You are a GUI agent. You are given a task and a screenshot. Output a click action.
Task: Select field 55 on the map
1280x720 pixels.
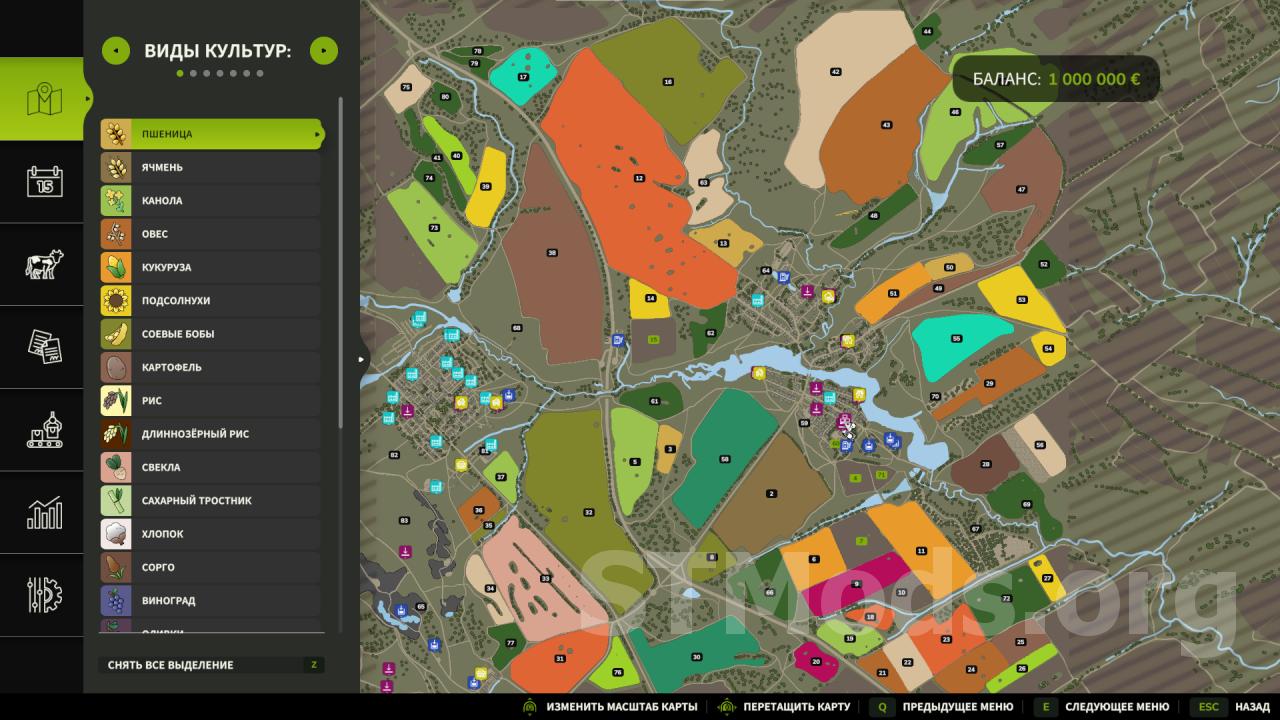(957, 339)
